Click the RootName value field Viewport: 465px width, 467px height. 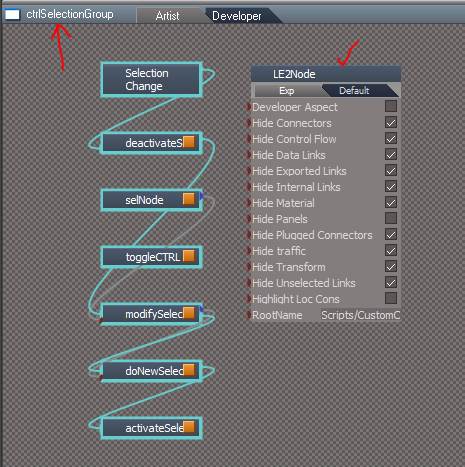point(360,315)
